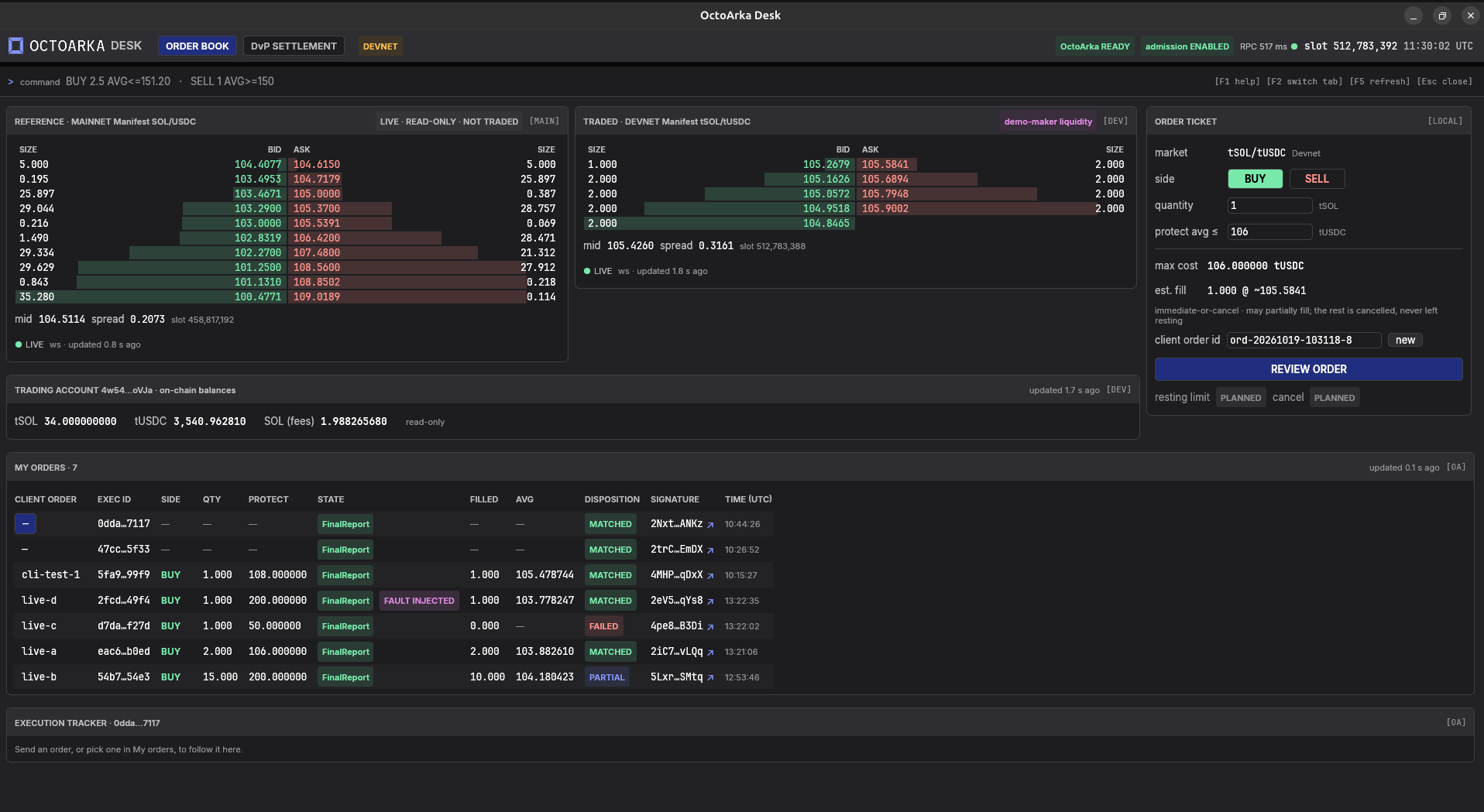Click devnet ask price 105.5841
The height and width of the screenshot is (812, 1484).
tap(885, 165)
